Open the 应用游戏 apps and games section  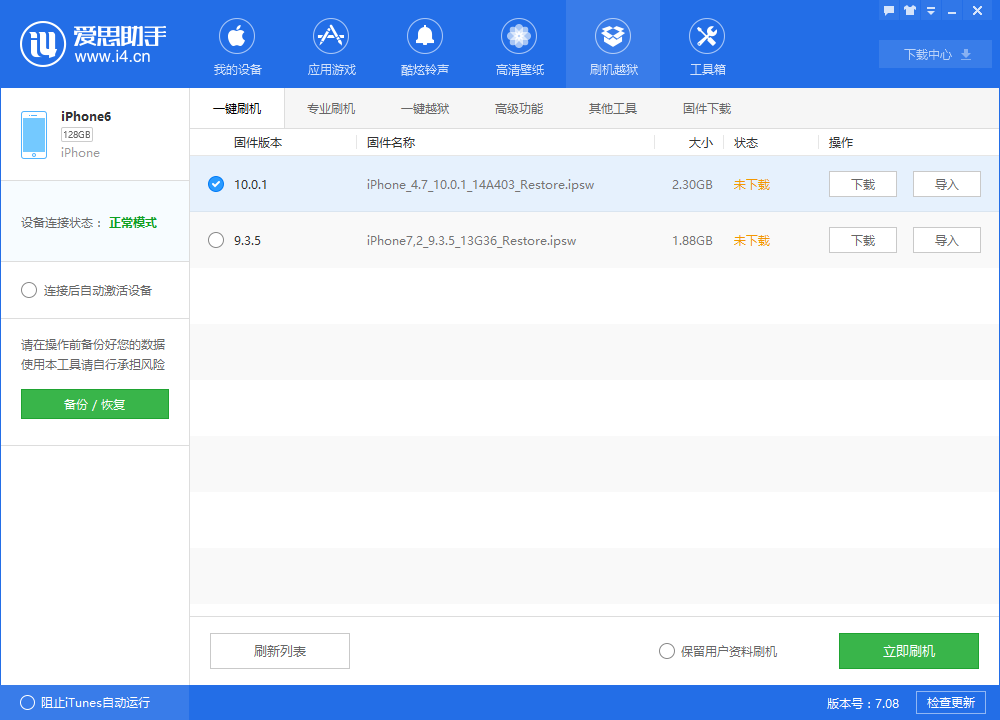pos(330,45)
